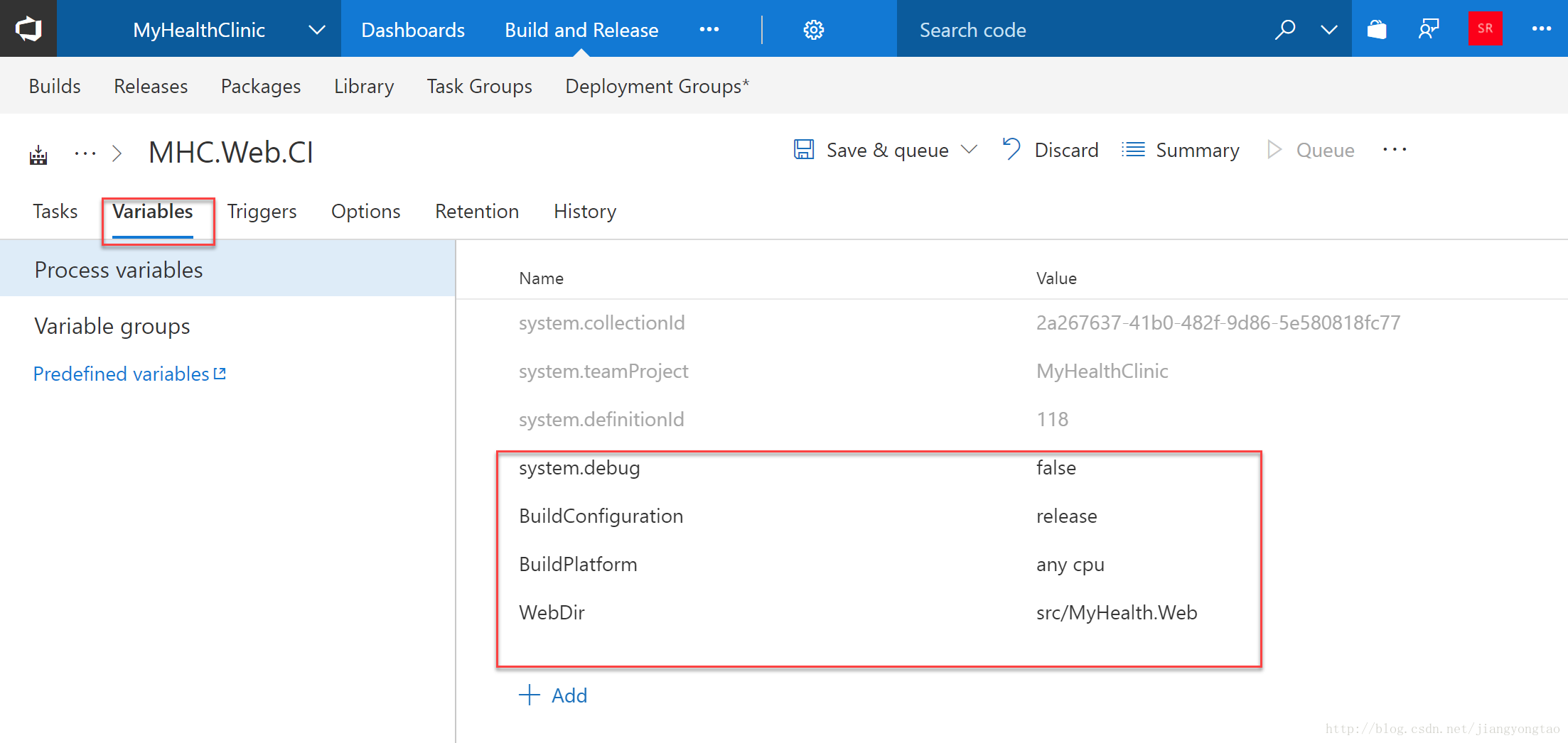Click the Queue play icon
The image size is (1568, 743).
pos(1274,150)
